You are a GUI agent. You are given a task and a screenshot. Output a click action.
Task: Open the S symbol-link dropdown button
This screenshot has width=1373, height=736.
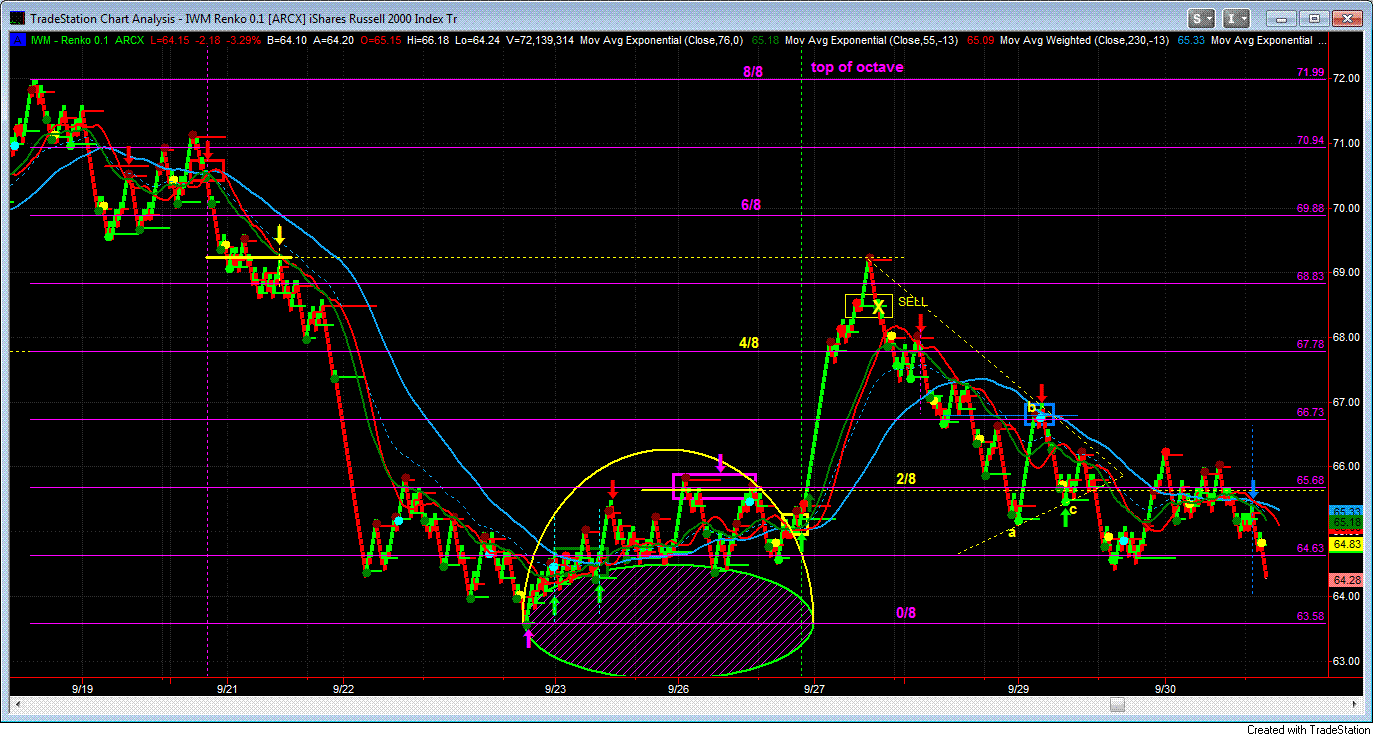(x=1203, y=18)
